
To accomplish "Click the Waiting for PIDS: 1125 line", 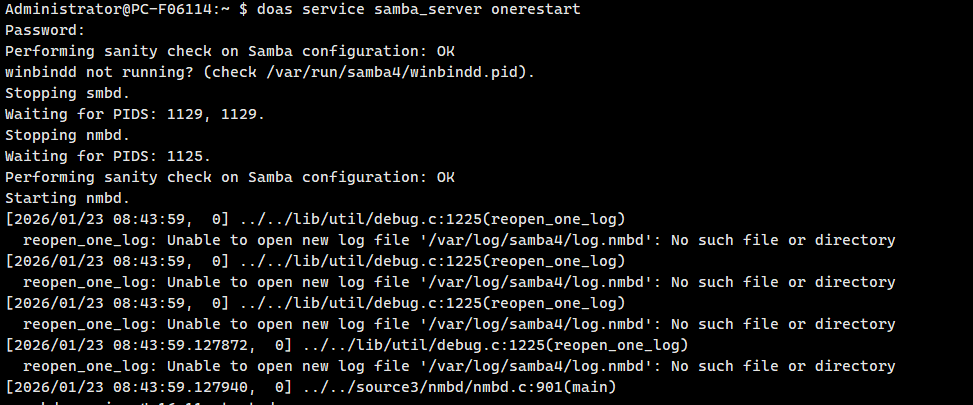I will (x=107, y=156).
